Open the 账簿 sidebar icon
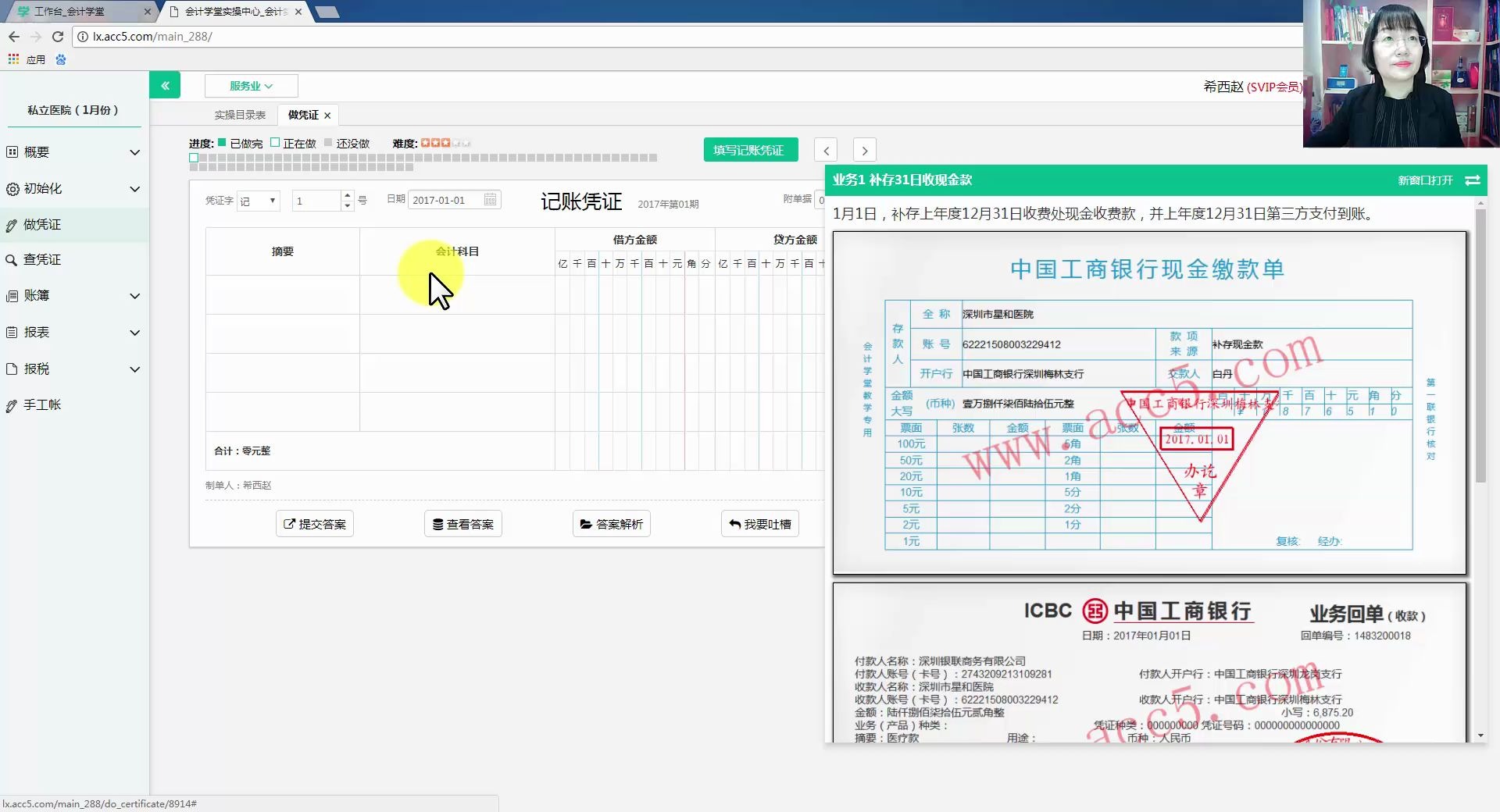This screenshot has height=812, width=1500. [12, 296]
